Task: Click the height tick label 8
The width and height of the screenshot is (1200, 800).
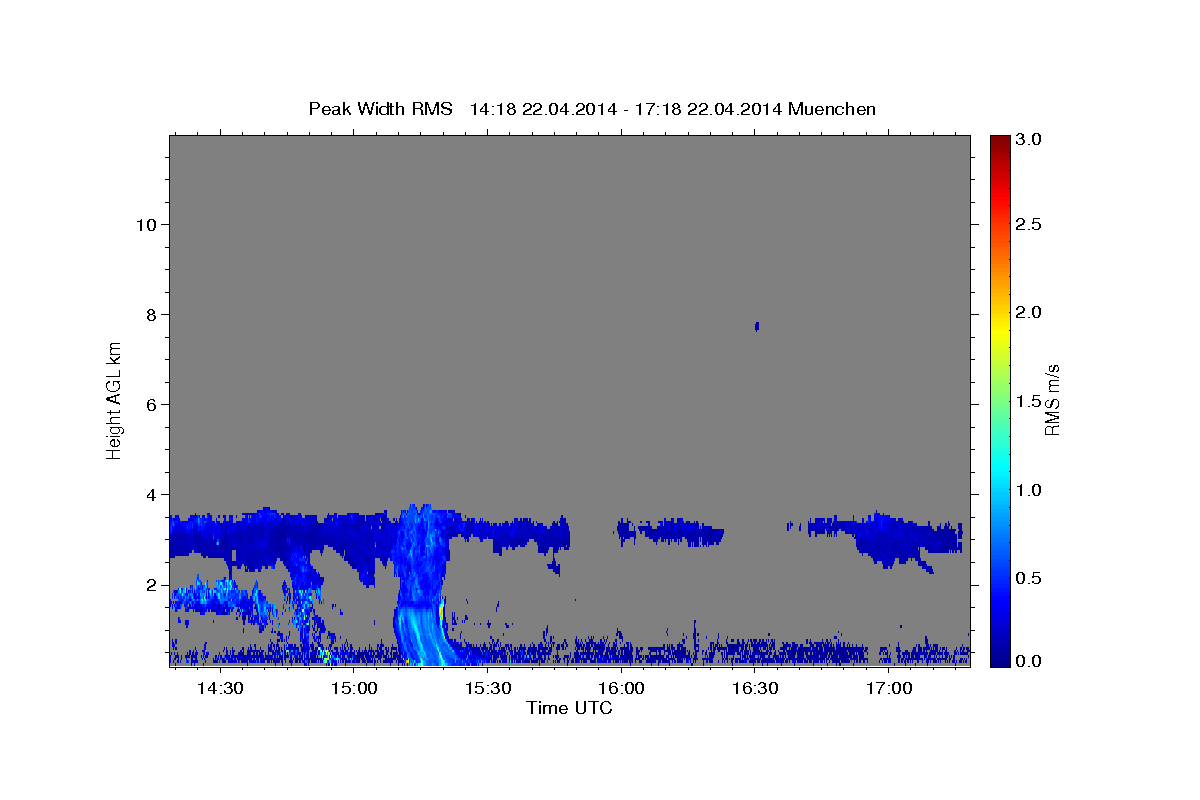Action: click(x=151, y=314)
